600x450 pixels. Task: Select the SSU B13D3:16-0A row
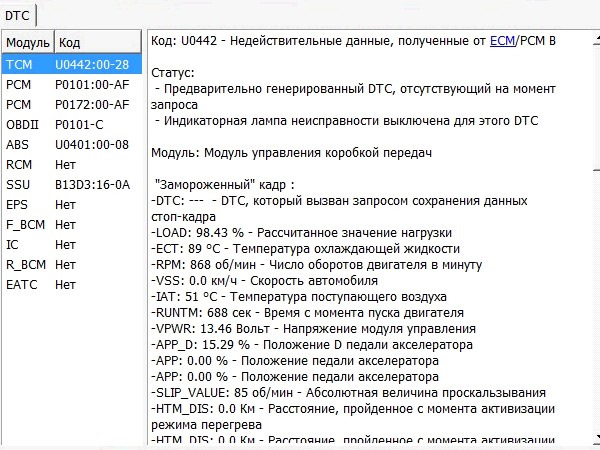[72, 185]
